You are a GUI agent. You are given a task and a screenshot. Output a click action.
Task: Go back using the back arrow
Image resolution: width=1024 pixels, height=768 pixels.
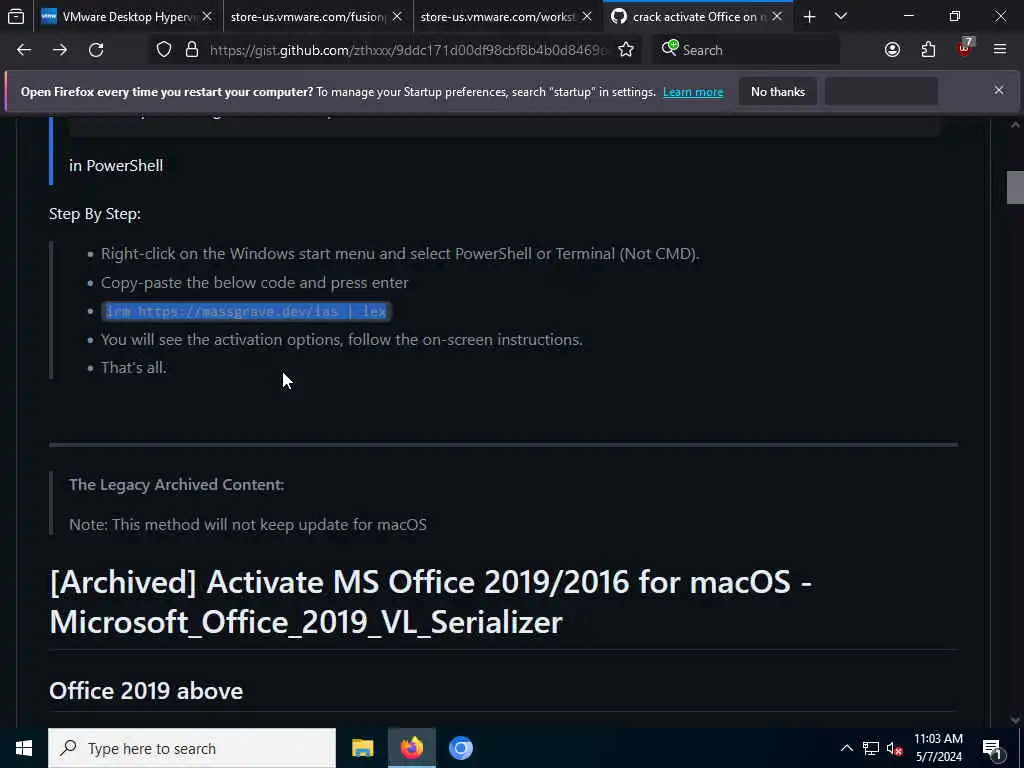tap(24, 50)
